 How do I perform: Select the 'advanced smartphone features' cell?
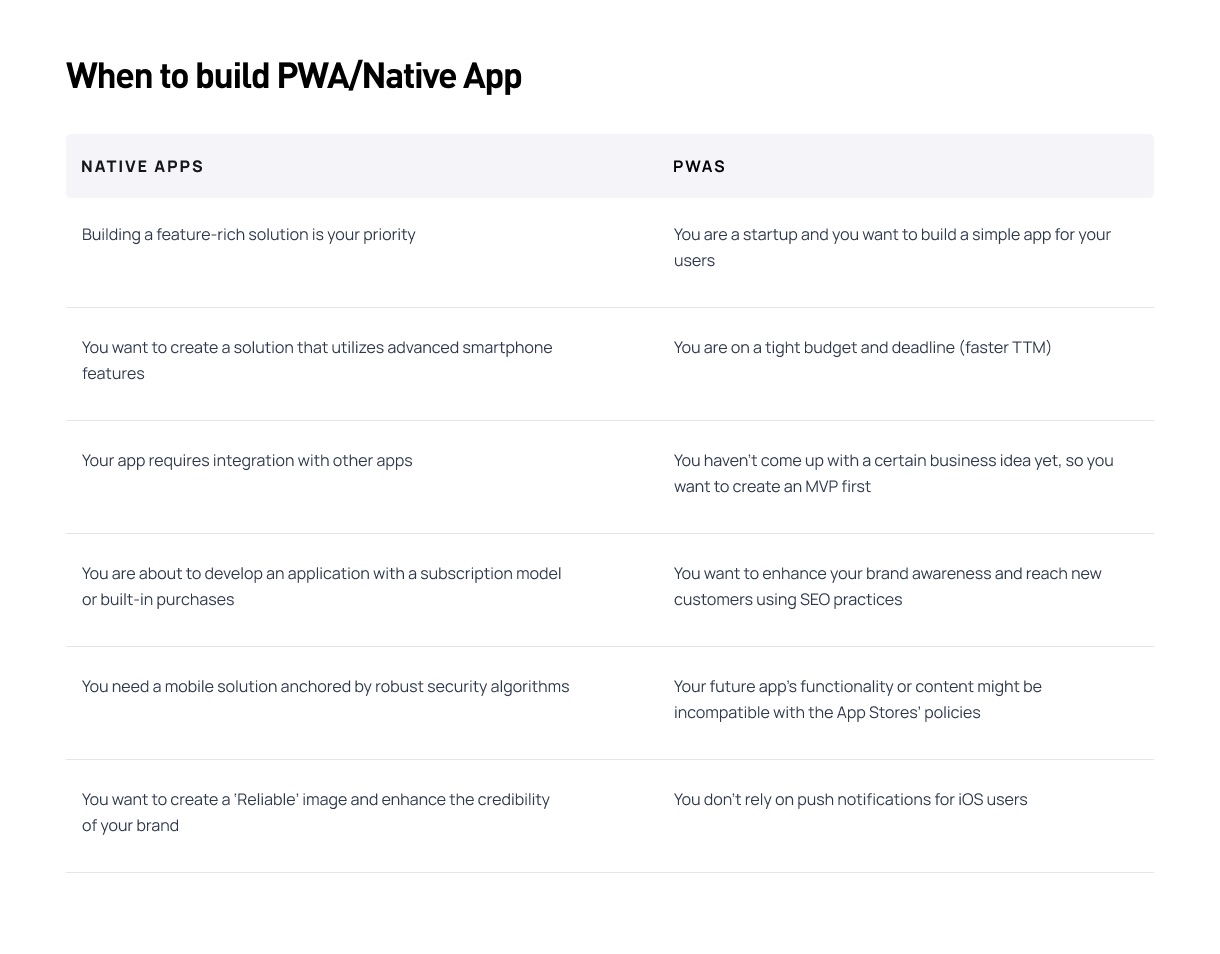coord(317,360)
